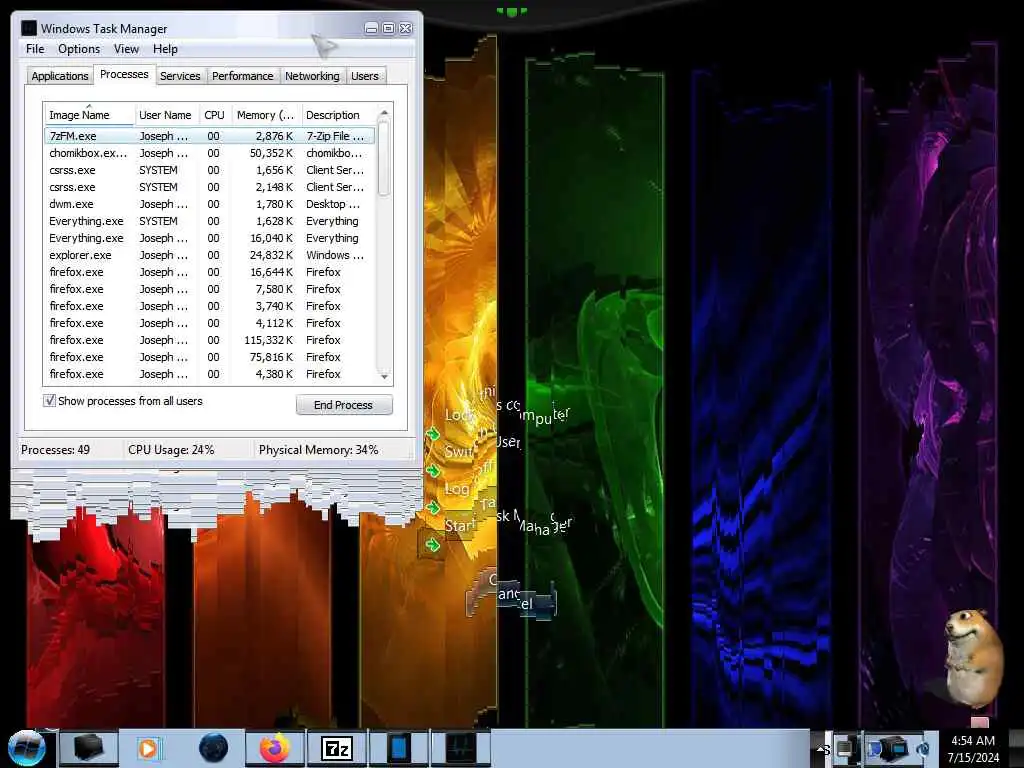This screenshot has width=1024, height=768.
Task: Select csrss.exe using 1,656 K
Action: (x=210, y=170)
